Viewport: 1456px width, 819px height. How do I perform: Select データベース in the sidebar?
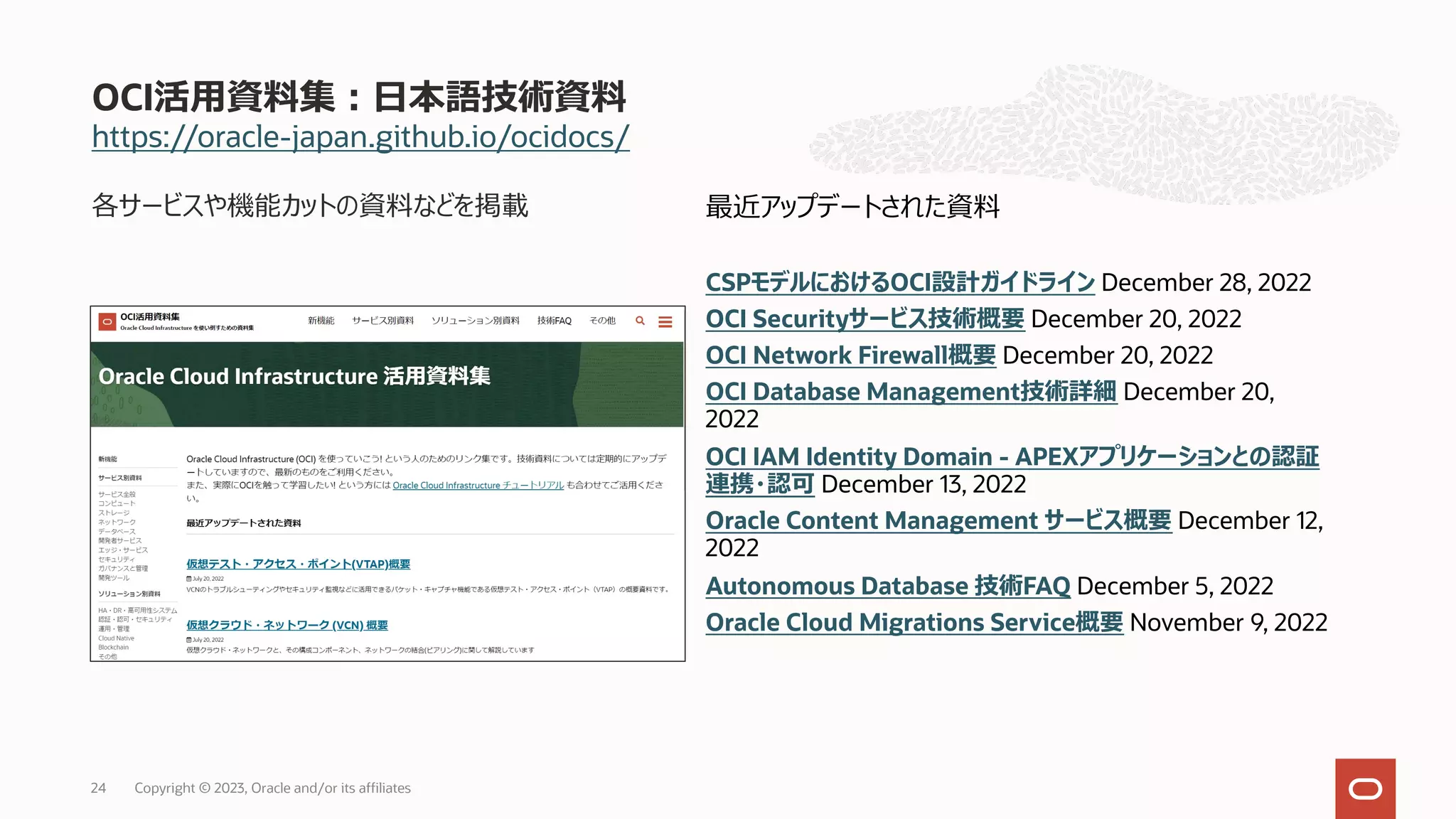[117, 531]
